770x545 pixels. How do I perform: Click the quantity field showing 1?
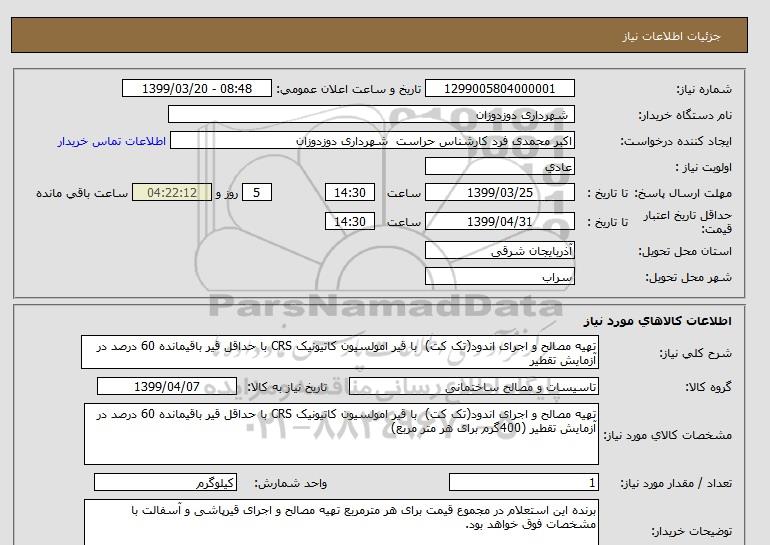[x=523, y=482]
